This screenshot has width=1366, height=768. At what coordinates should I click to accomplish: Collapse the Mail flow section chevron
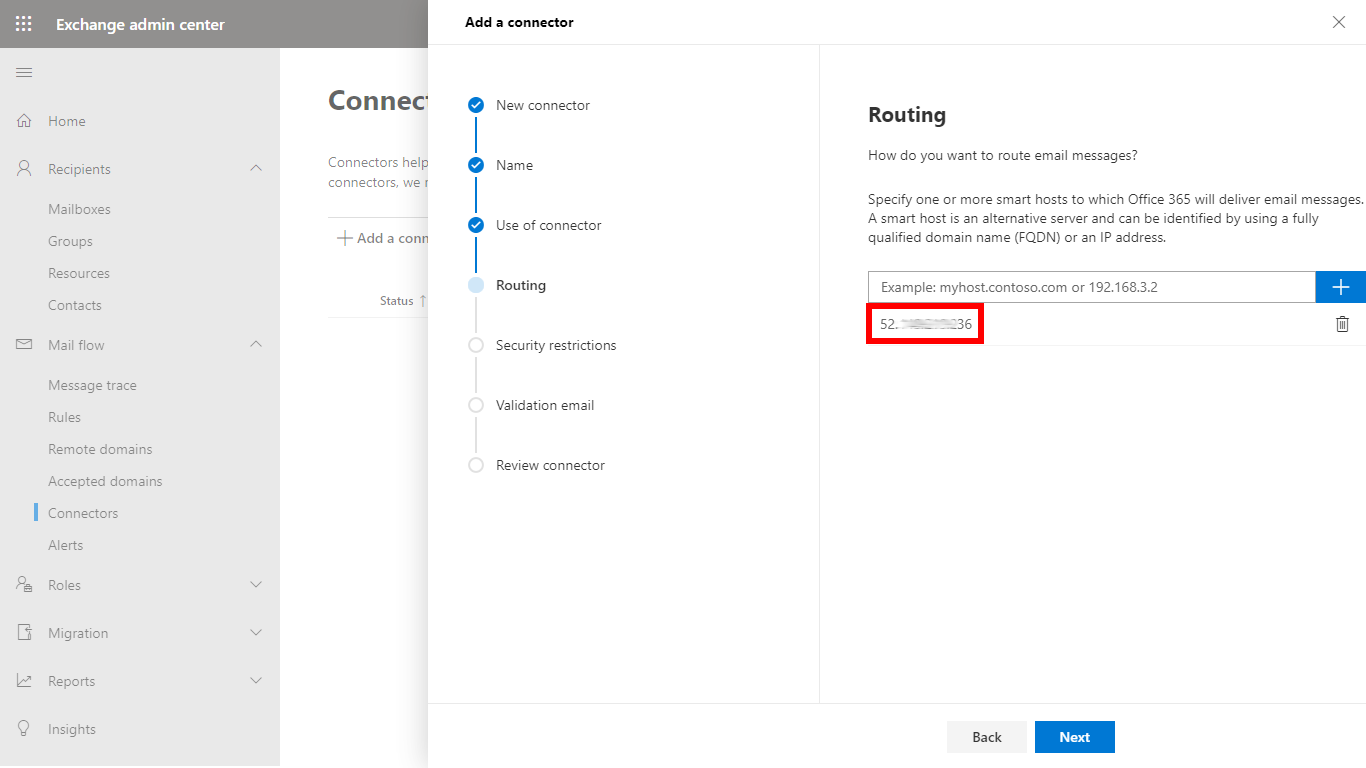pyautogui.click(x=256, y=344)
